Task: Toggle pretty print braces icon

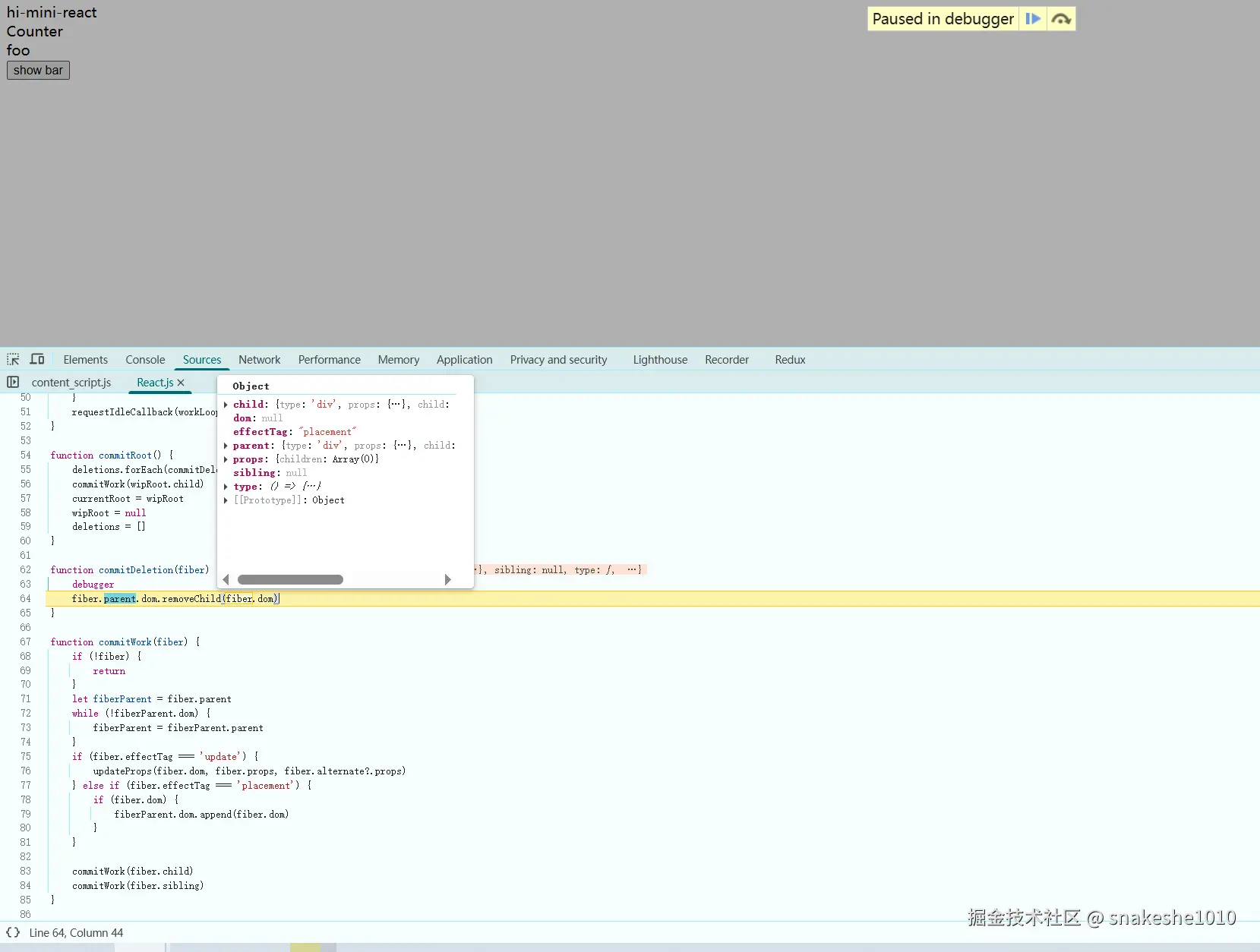Action: coord(13,932)
